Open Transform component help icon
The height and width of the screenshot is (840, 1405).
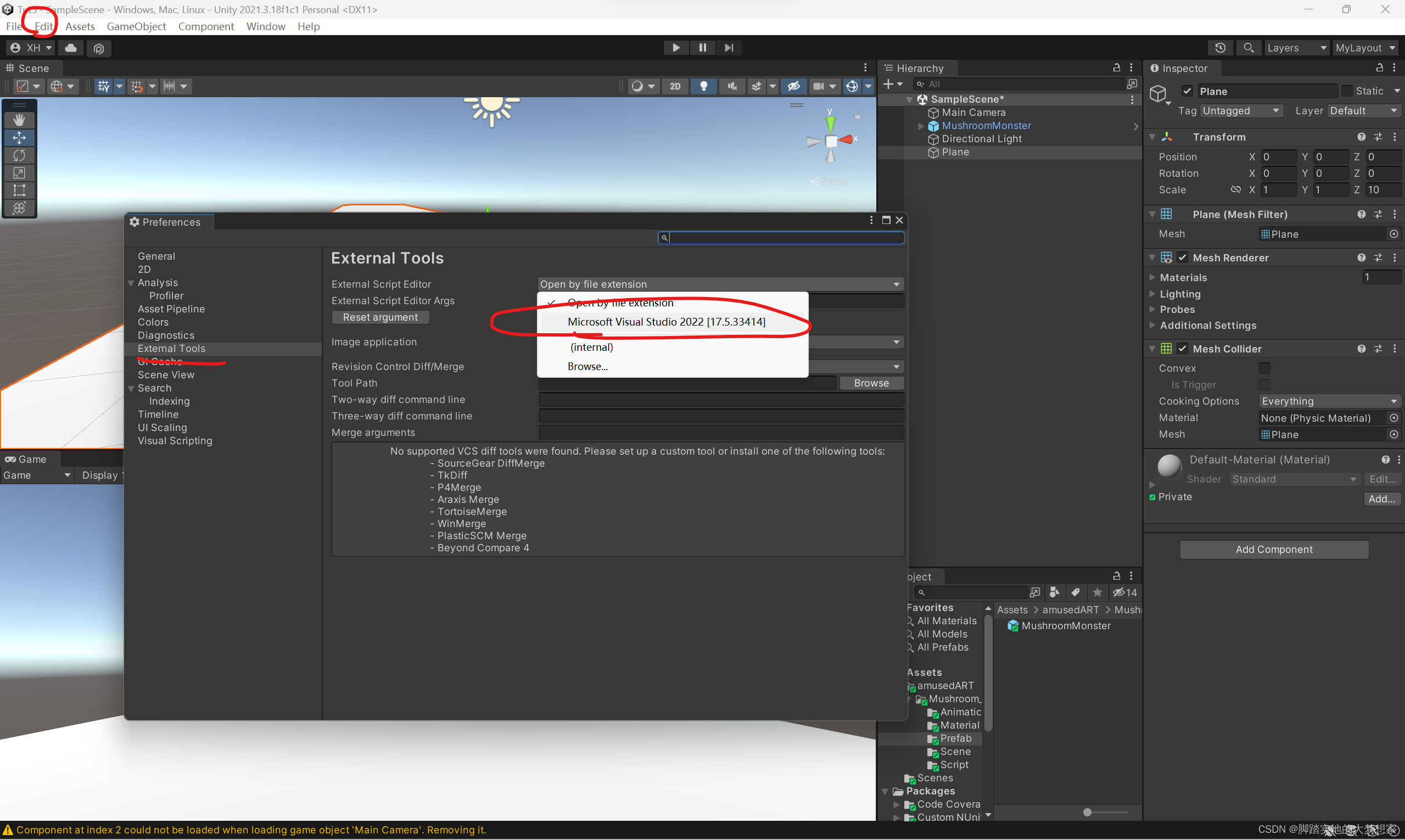click(x=1362, y=137)
